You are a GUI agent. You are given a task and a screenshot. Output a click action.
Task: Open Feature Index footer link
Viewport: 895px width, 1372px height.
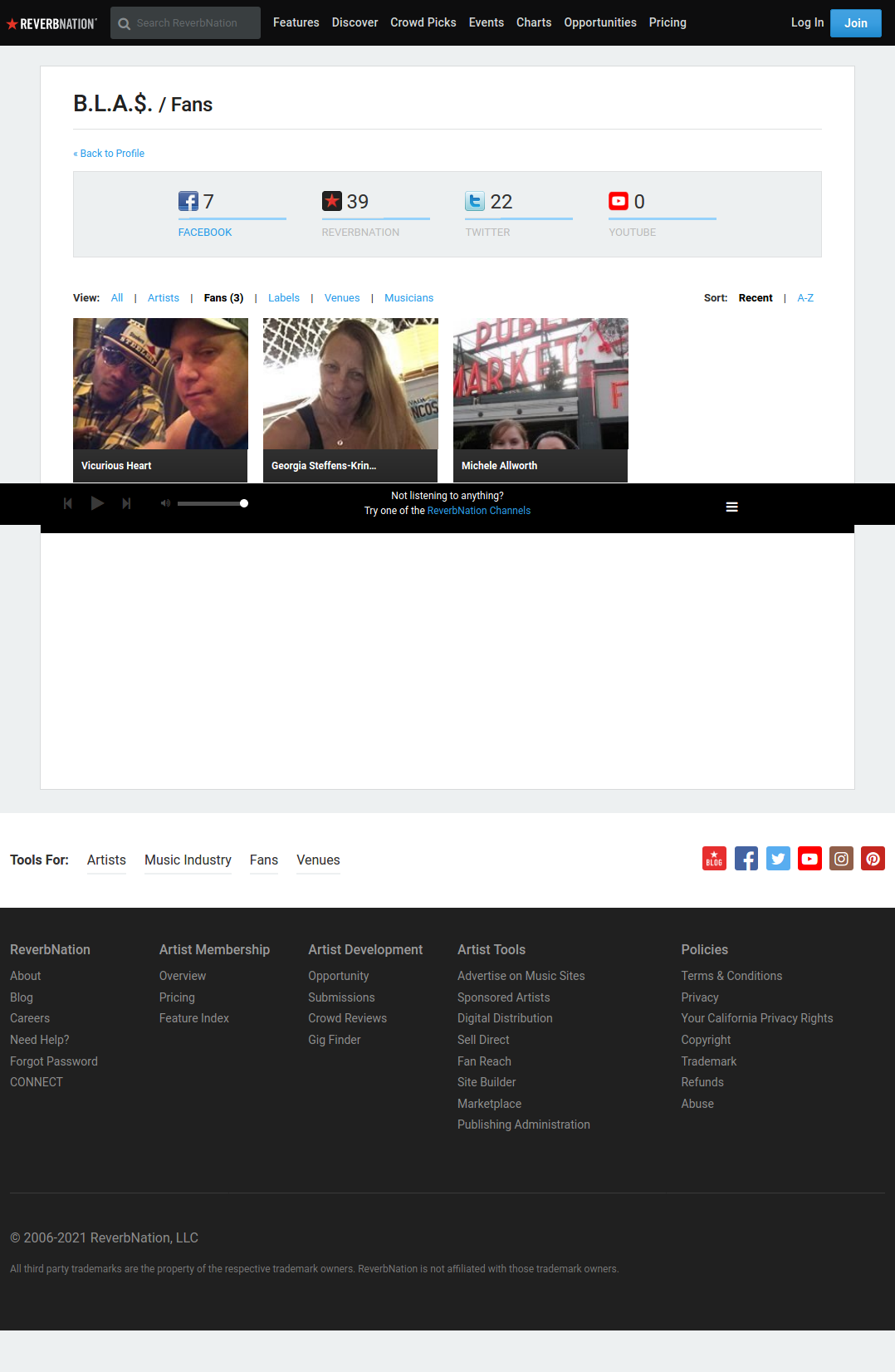[x=194, y=1018]
